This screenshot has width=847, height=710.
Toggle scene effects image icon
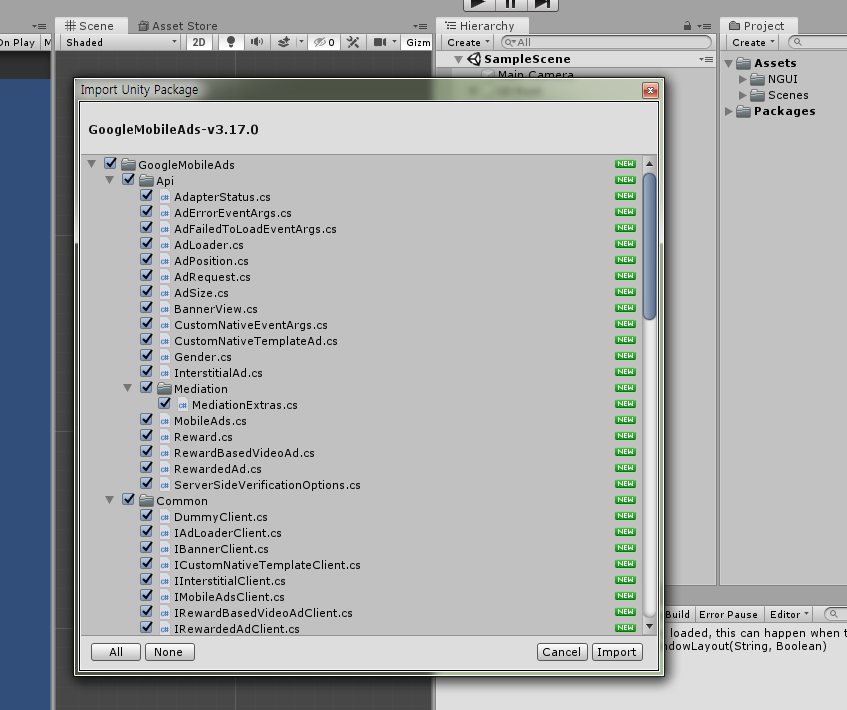click(284, 42)
